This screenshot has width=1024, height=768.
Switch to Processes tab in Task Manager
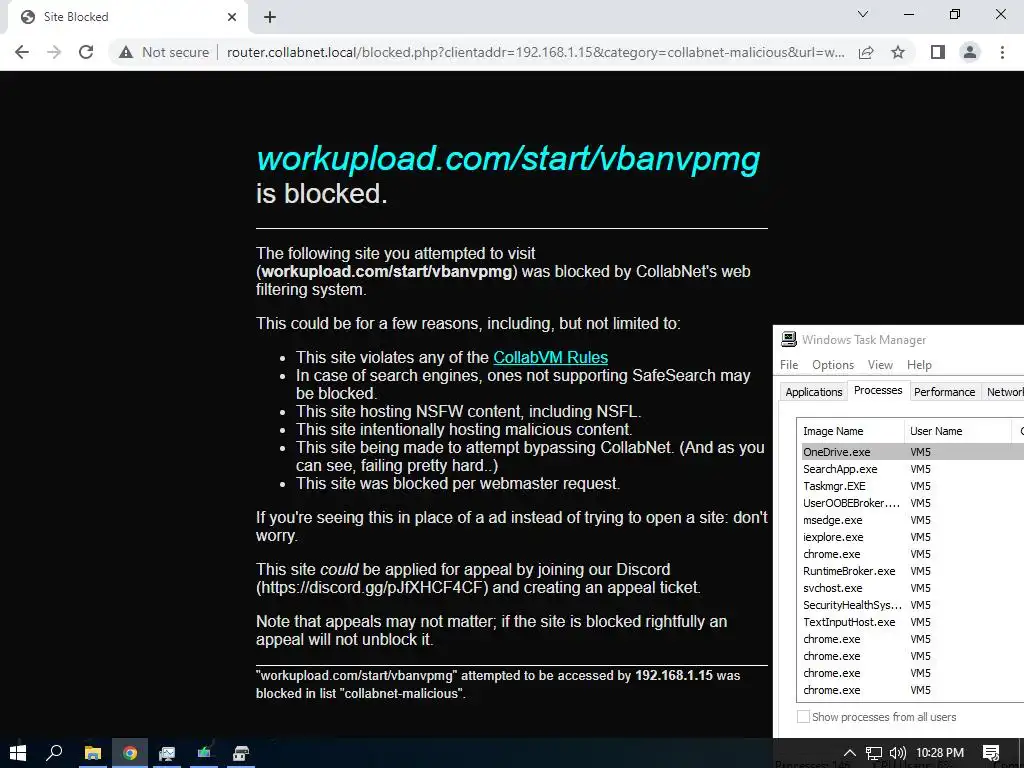click(878, 390)
